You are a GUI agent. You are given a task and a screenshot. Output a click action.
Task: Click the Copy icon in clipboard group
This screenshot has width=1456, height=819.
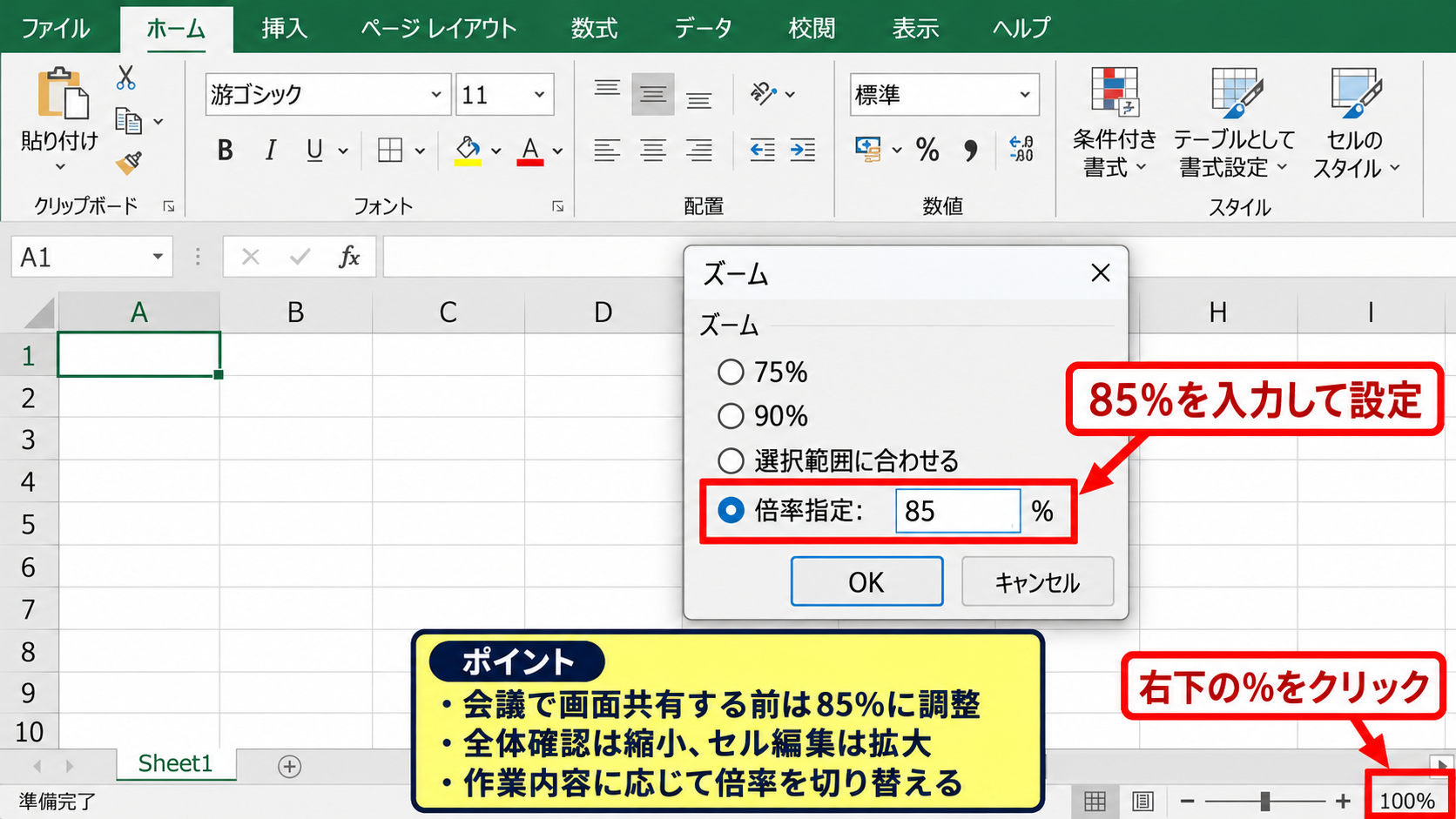click(x=129, y=121)
